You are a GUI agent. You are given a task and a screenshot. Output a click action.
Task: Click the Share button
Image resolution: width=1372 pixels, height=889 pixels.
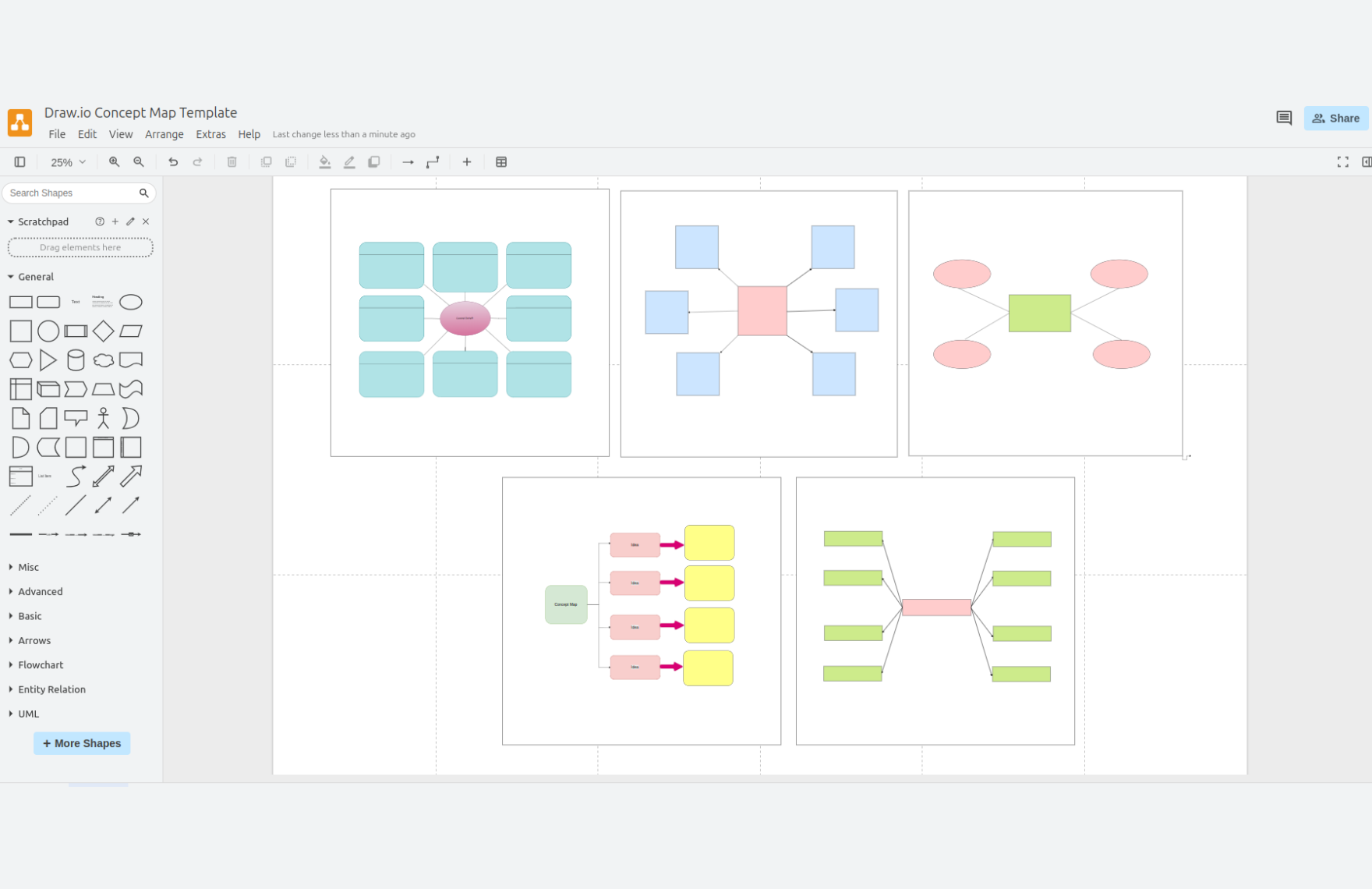pyautogui.click(x=1336, y=118)
